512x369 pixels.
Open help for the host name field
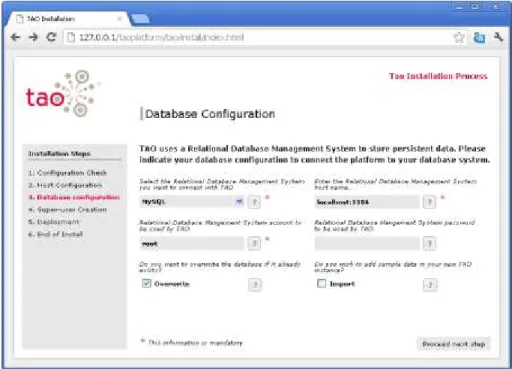[429, 202]
